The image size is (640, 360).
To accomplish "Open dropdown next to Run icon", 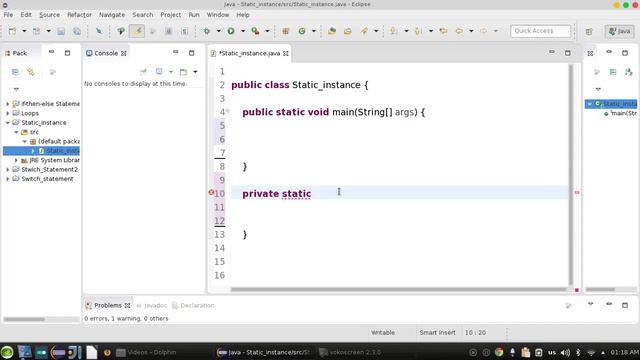I will [243, 31].
